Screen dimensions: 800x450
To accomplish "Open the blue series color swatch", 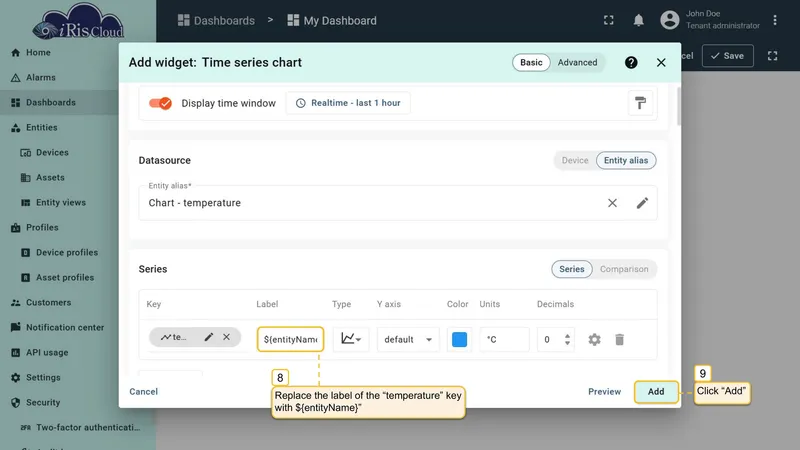I will 459,339.
